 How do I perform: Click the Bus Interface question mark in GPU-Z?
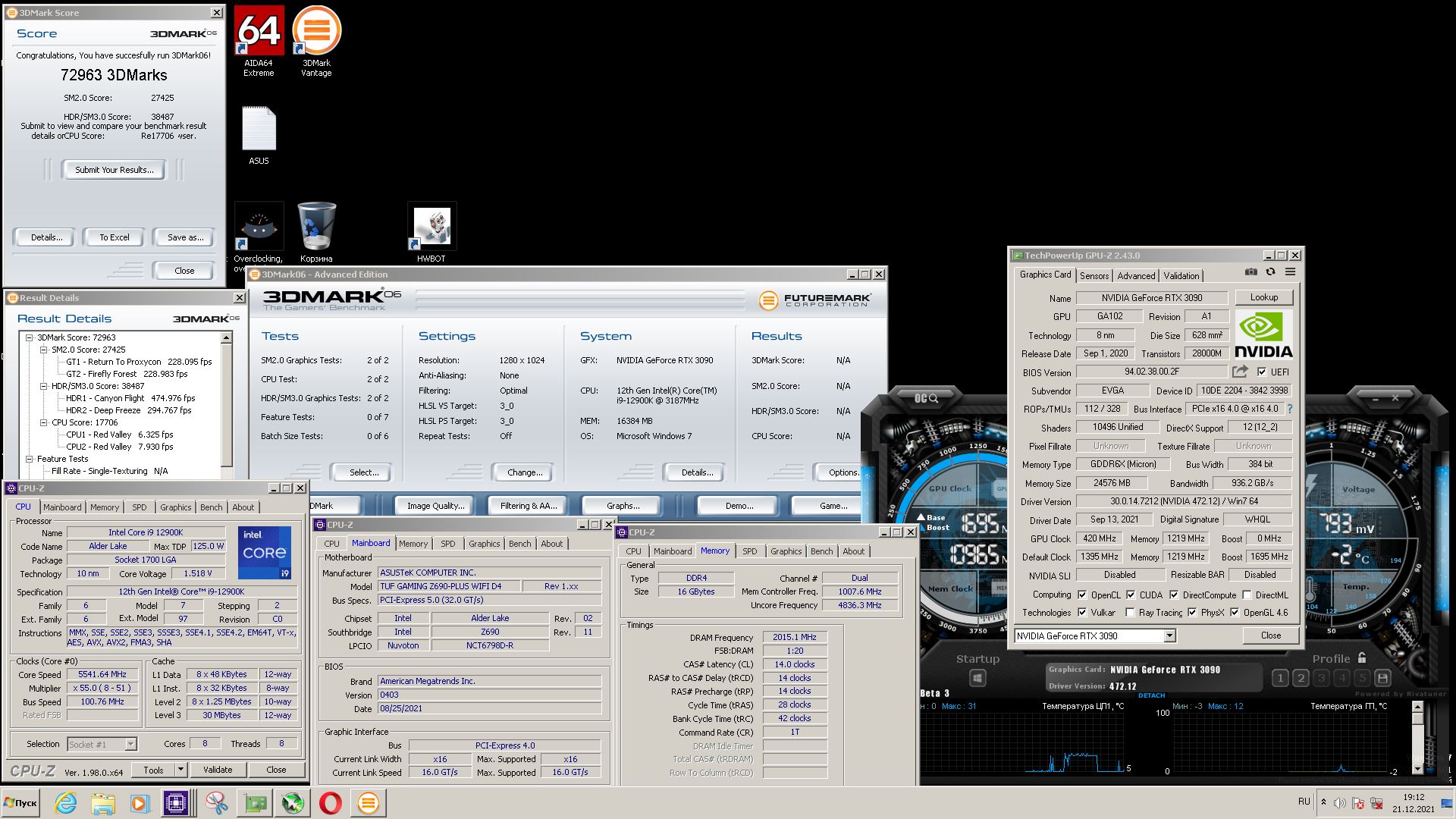(x=1289, y=409)
